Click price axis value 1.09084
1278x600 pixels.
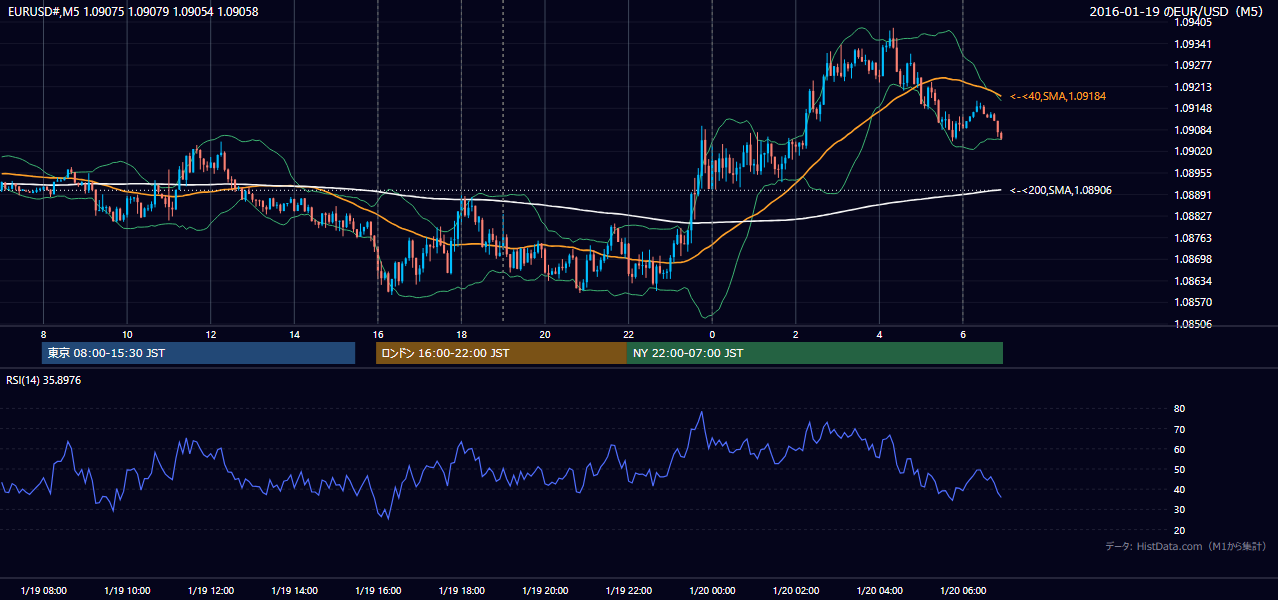click(1195, 130)
